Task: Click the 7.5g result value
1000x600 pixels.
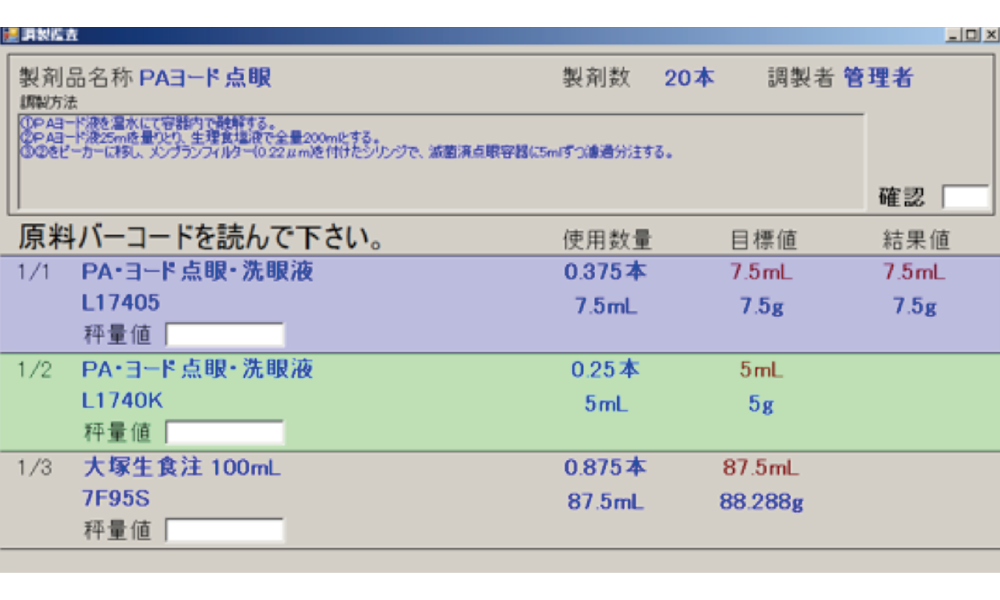Action: point(915,307)
